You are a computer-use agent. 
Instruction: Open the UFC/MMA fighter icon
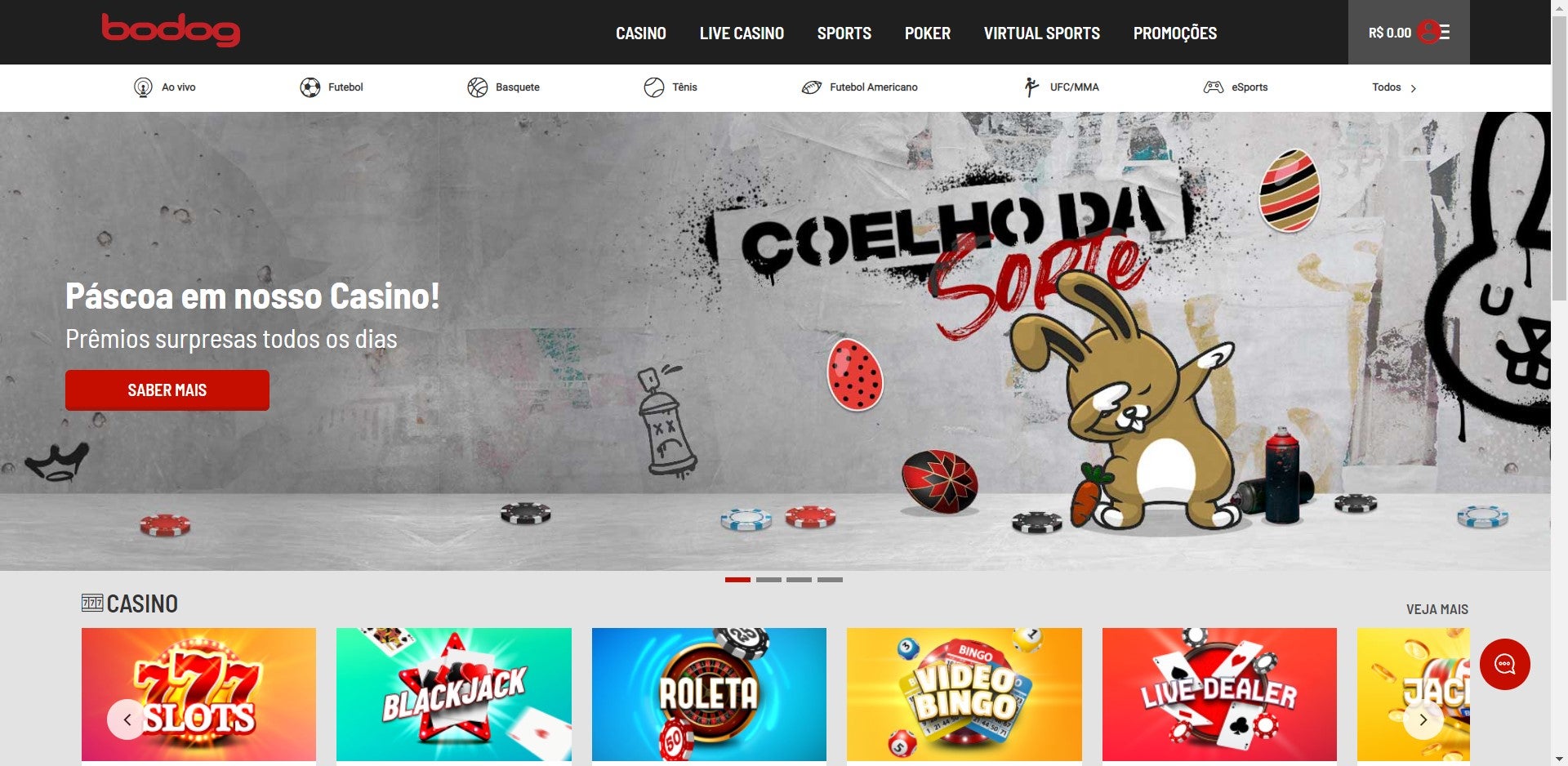[1031, 87]
